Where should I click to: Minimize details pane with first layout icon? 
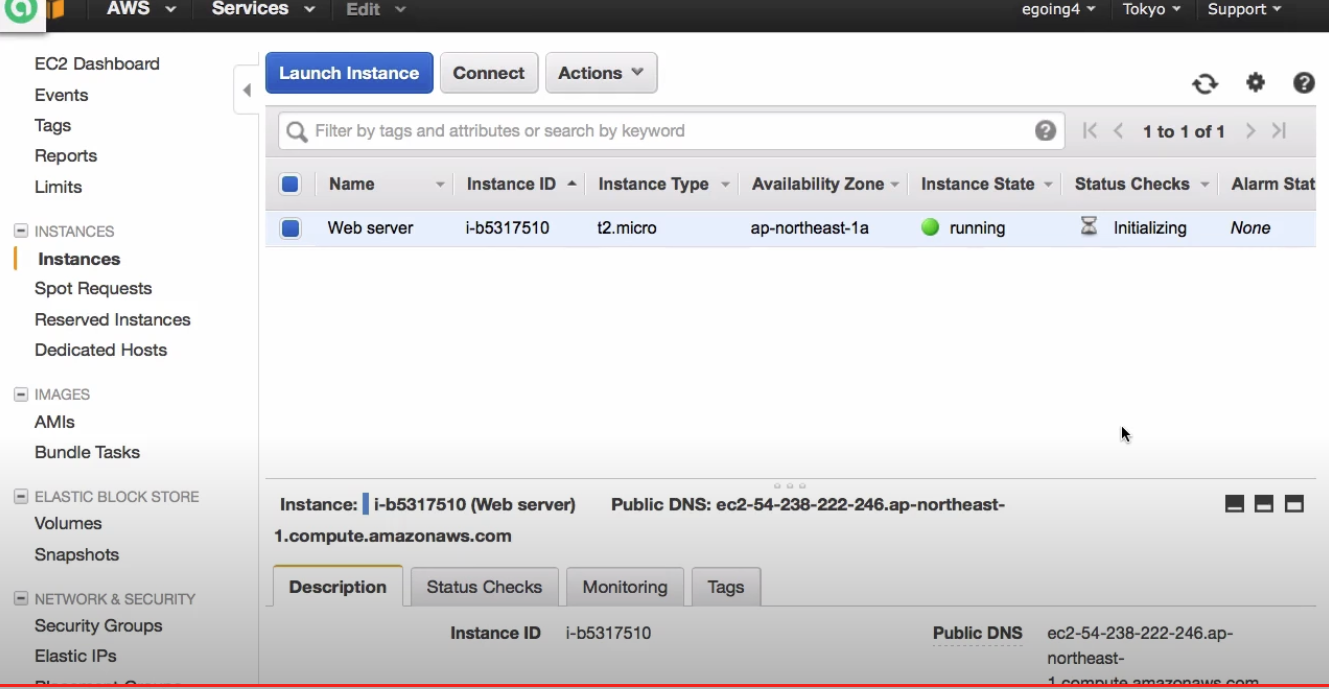1235,504
